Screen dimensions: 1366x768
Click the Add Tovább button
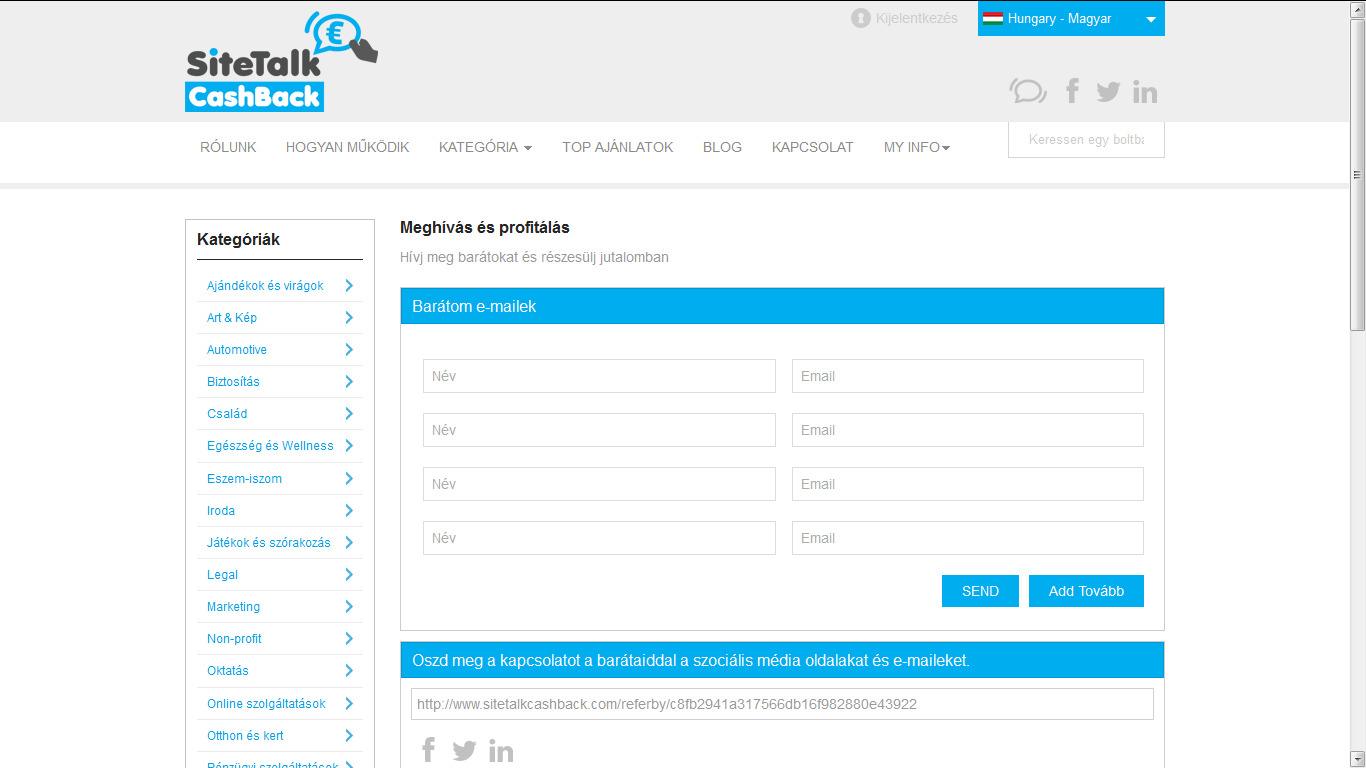(x=1086, y=591)
